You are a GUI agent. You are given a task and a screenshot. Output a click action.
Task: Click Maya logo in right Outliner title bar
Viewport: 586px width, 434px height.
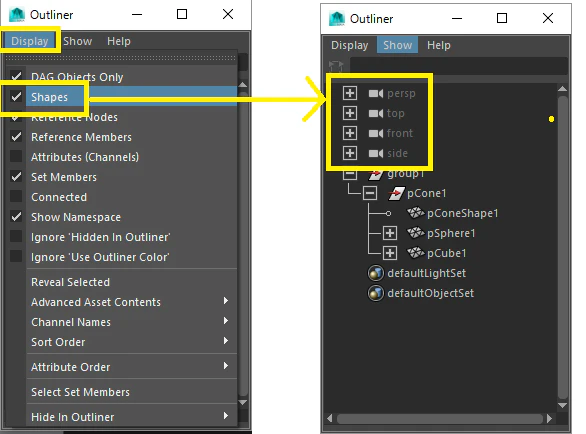[x=337, y=19]
